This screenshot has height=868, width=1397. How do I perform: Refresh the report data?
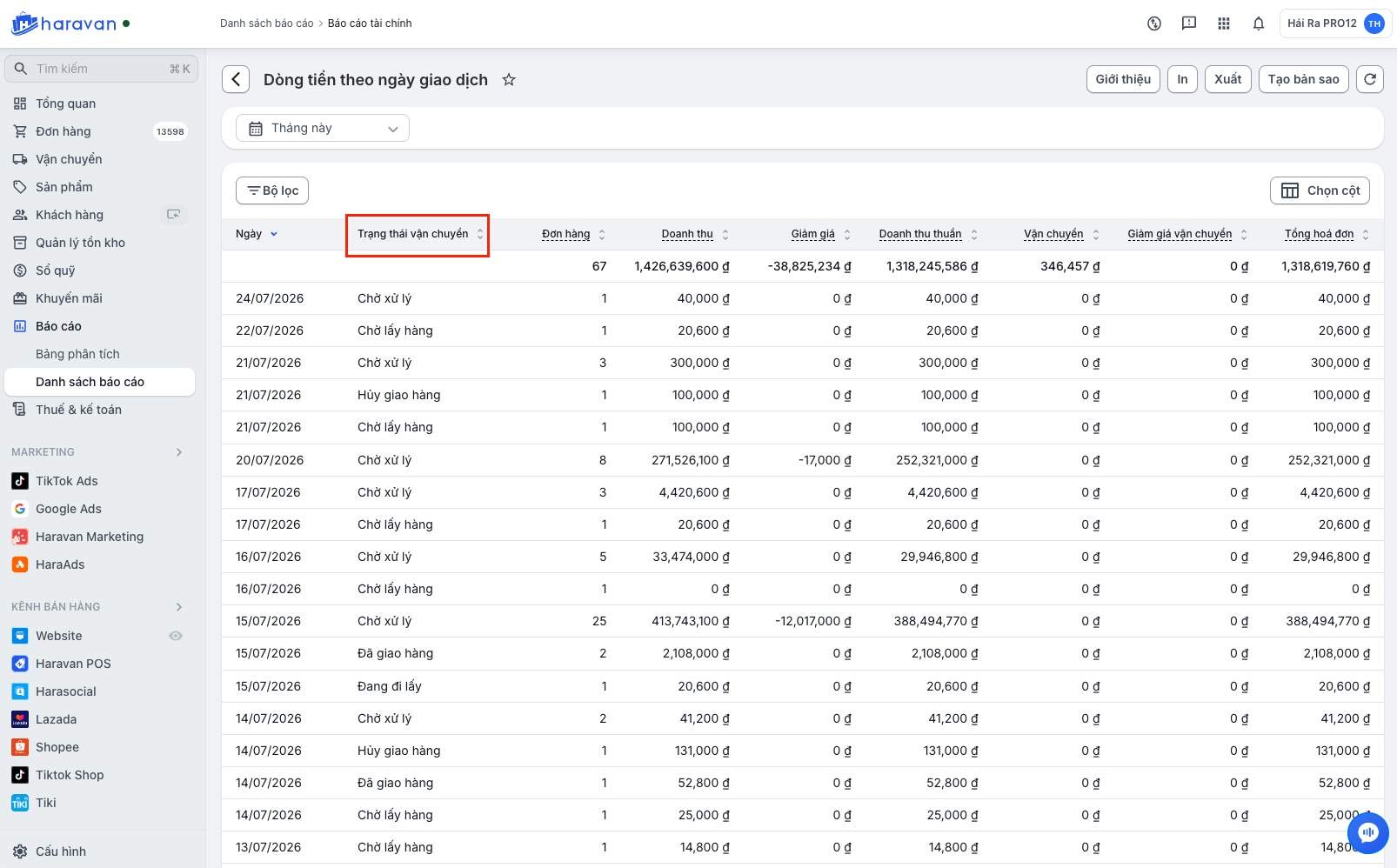(x=1370, y=79)
